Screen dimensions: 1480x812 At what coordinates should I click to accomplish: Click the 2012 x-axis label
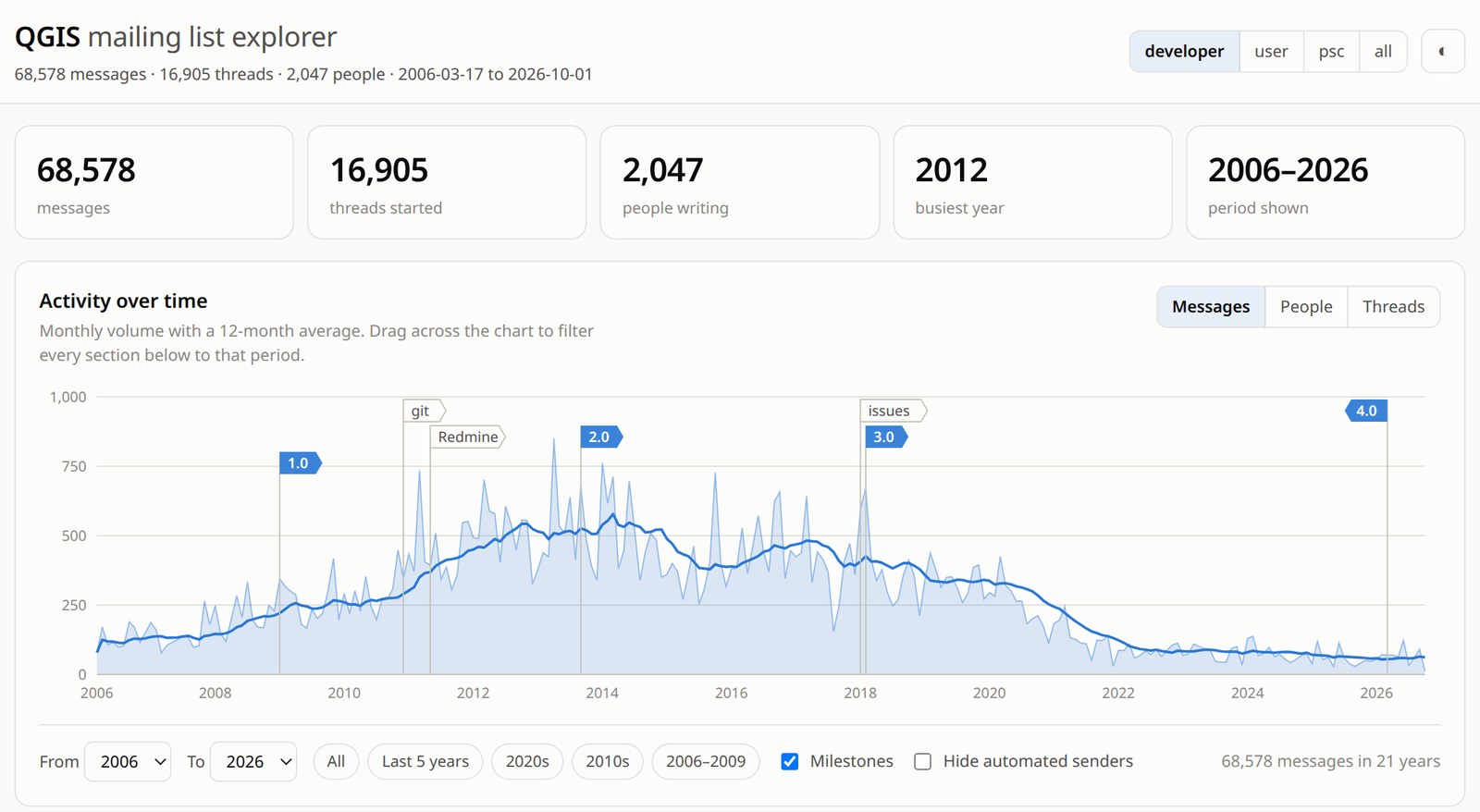473,693
